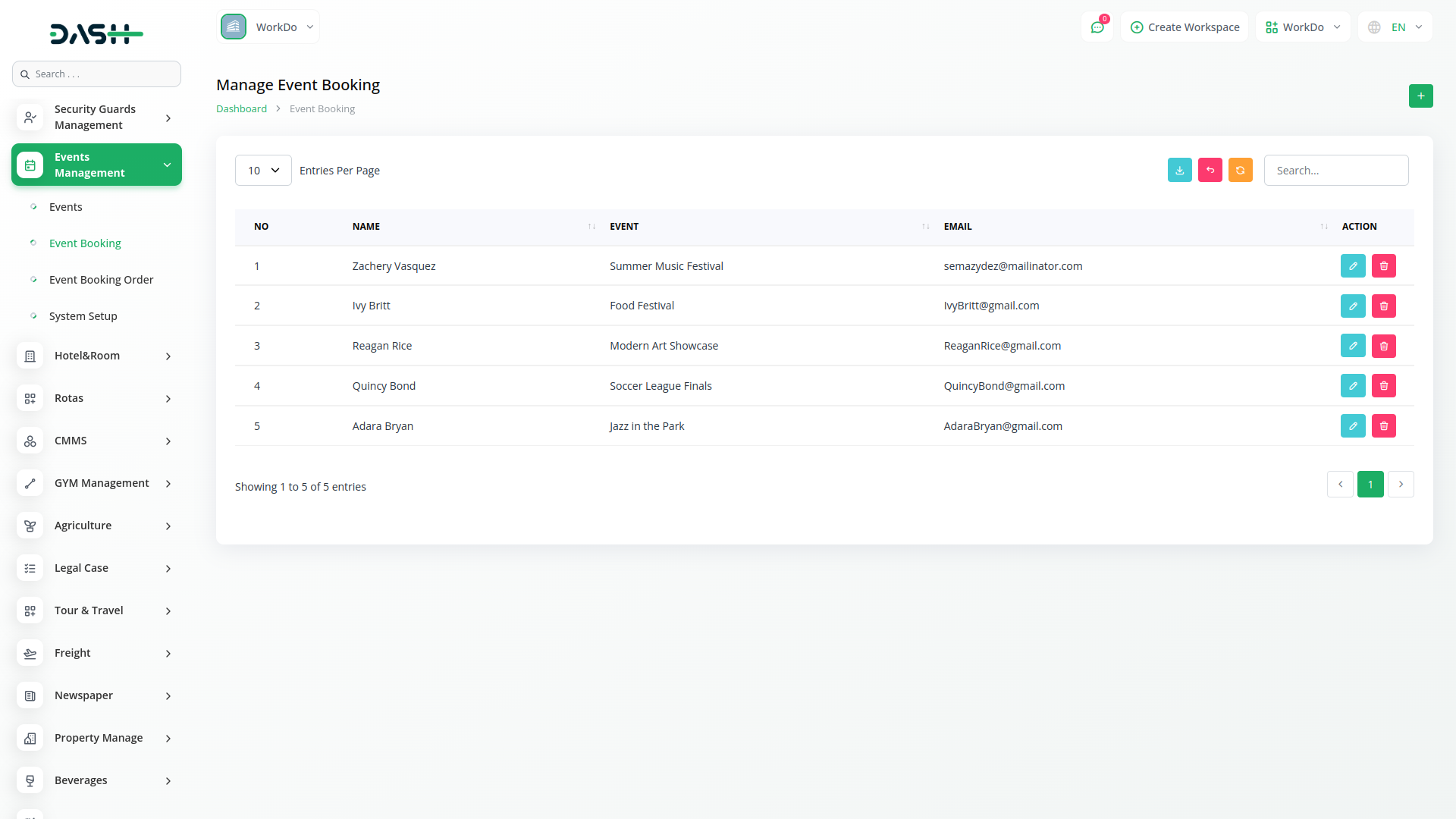Edit Adara Bryan booking

pyautogui.click(x=1353, y=426)
